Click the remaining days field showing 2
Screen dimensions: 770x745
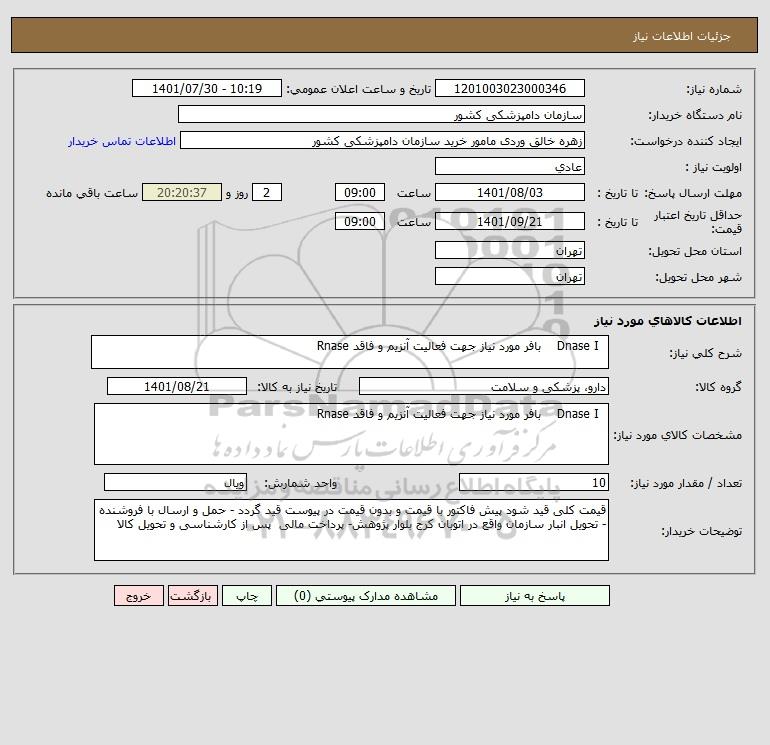coord(267,193)
